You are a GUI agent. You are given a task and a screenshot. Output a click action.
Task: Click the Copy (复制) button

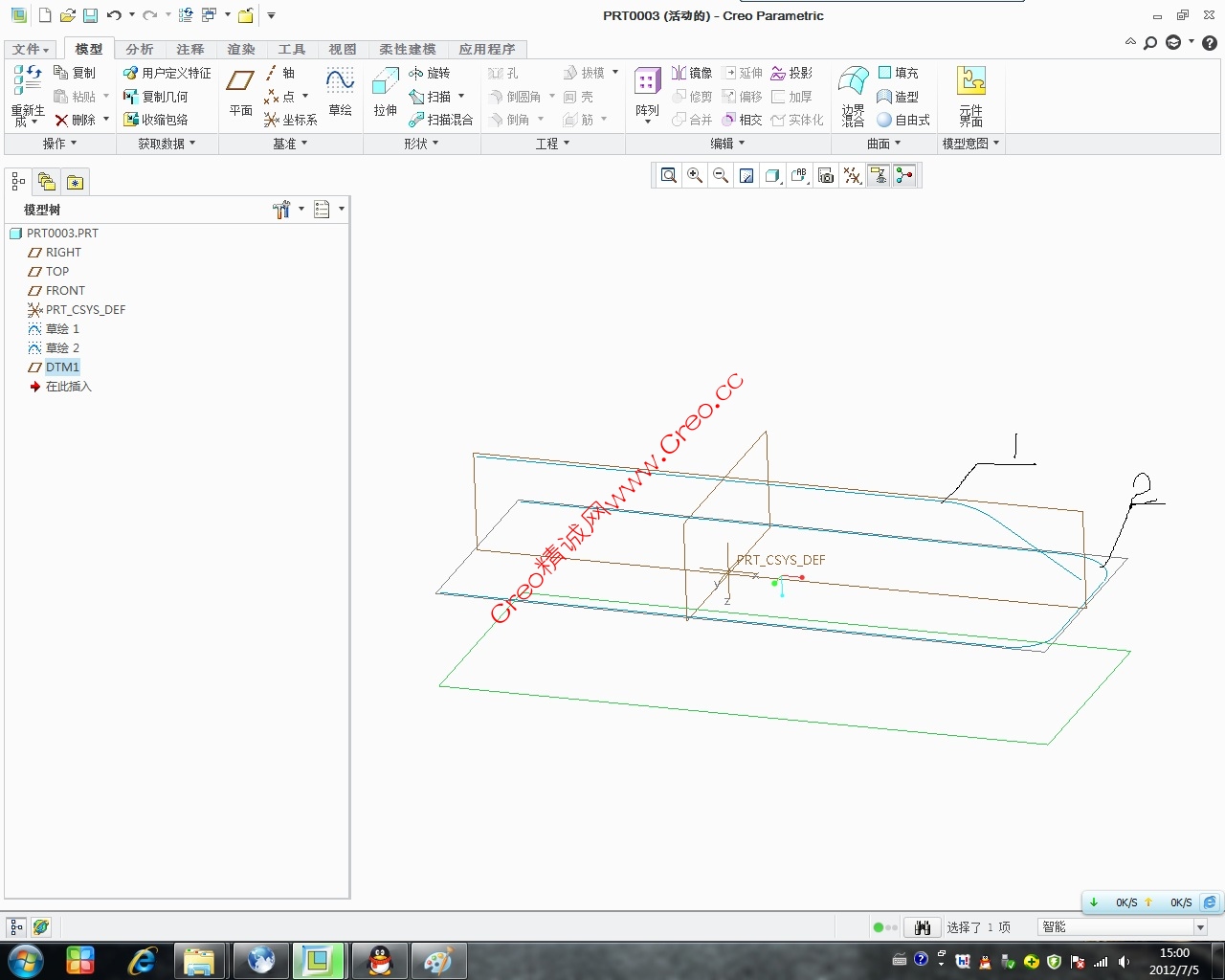(x=75, y=73)
